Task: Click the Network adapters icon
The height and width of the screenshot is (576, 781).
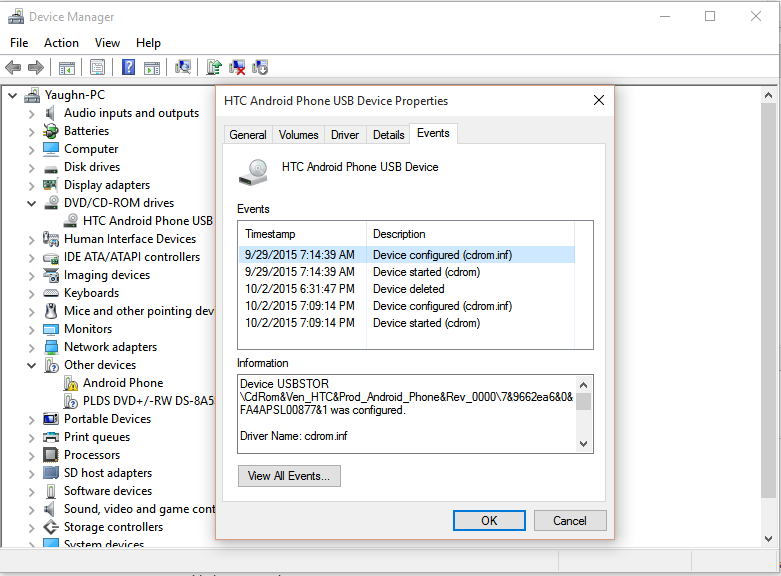Action: point(51,346)
